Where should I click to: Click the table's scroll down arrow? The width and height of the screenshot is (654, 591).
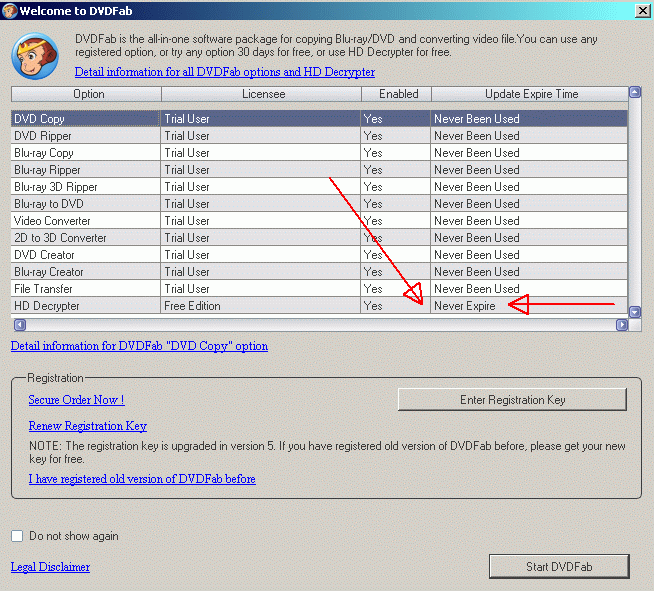[x=635, y=312]
